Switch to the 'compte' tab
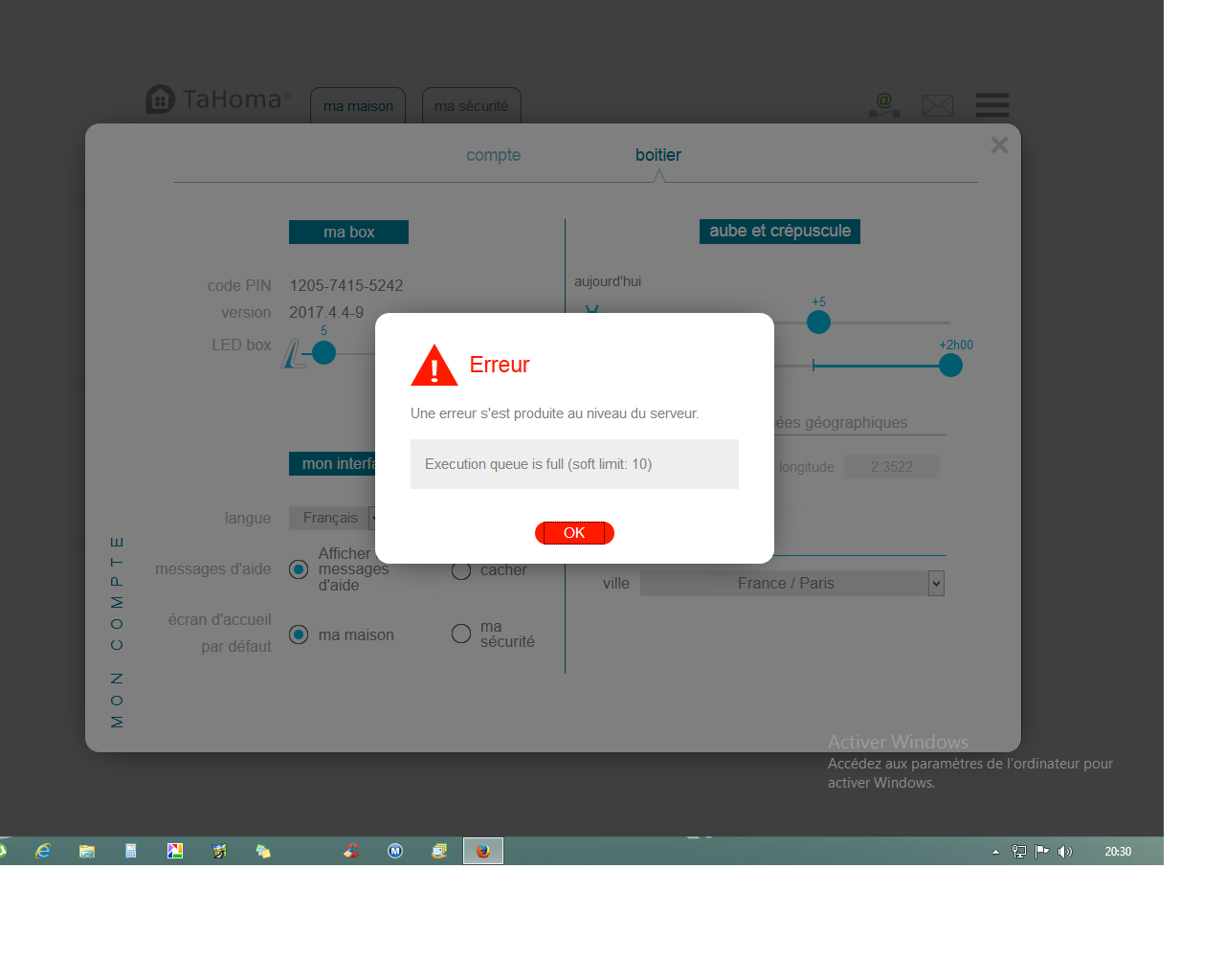This screenshot has width=1225, height=980. coord(493,155)
